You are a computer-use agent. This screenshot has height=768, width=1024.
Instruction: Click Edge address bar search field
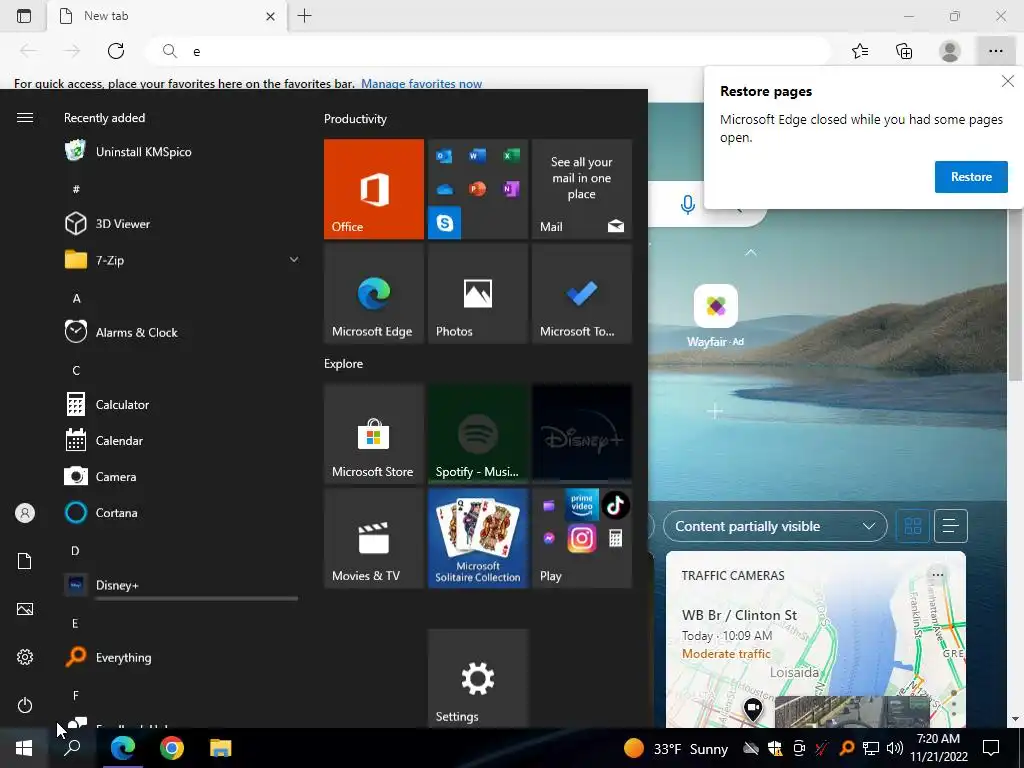pos(487,51)
